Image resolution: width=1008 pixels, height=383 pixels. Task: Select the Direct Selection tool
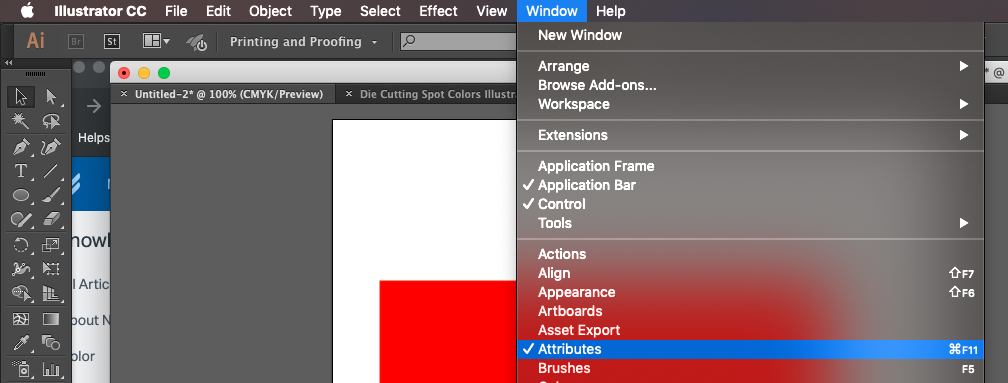pos(51,97)
